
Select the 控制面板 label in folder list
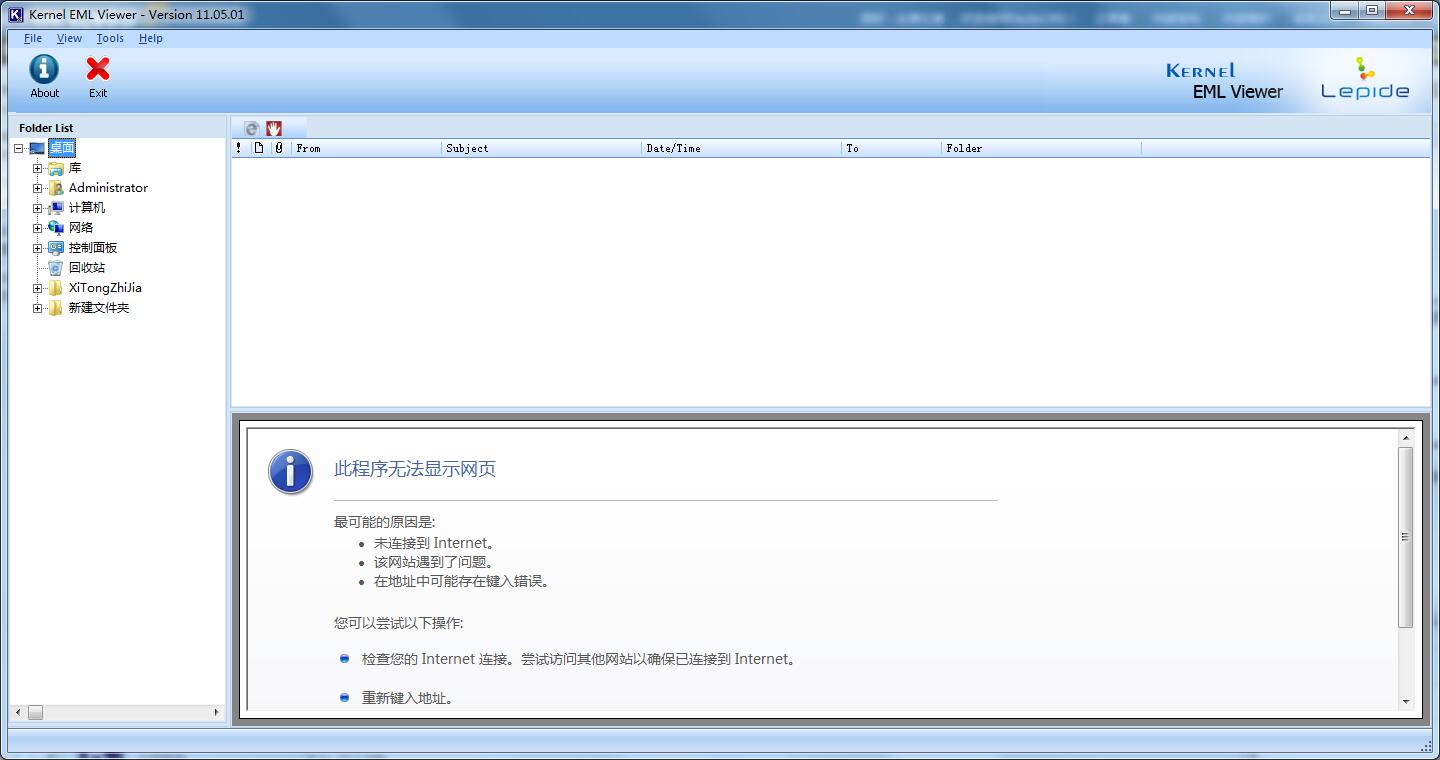(93, 248)
